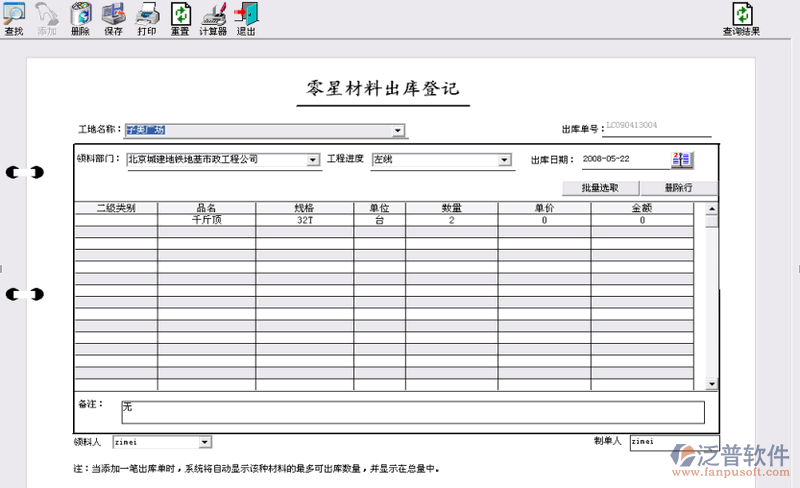This screenshot has height=488, width=800.
Task: Click the 批量选取 batch select button
Action: click(599, 188)
